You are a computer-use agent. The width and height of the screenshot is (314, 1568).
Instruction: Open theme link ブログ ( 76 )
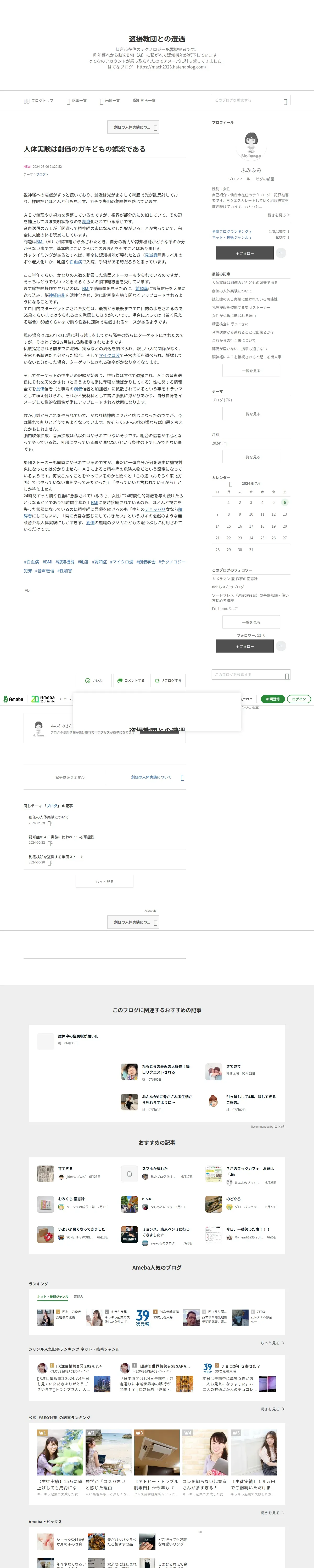(x=222, y=400)
